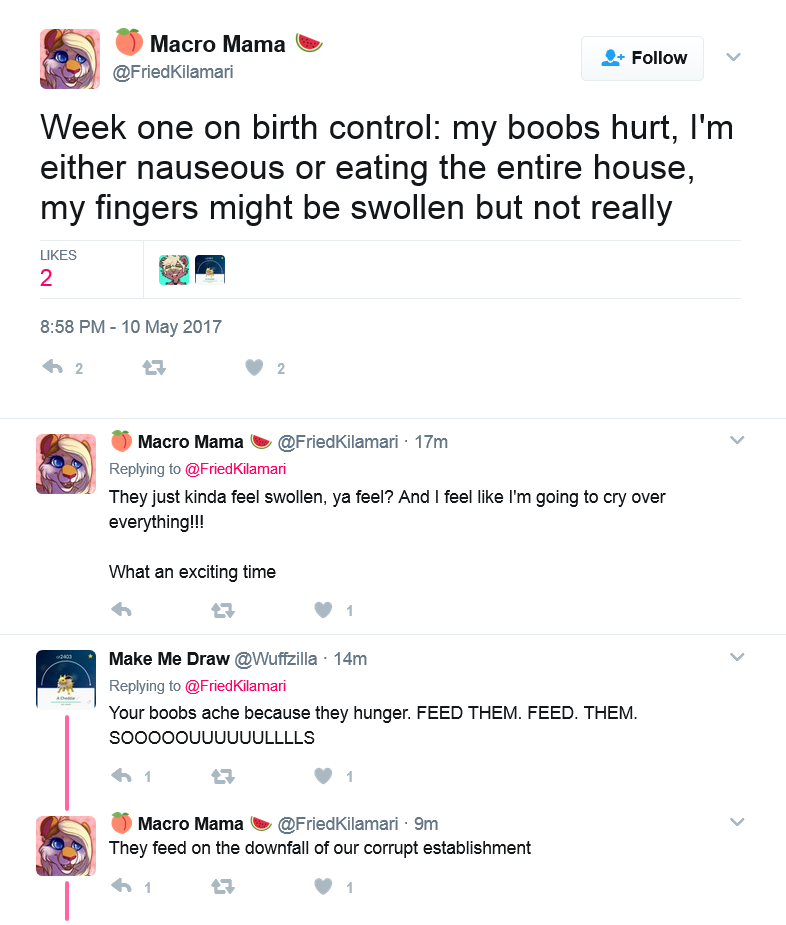The image size is (786, 925).
Task: Like the 'cry over everything' reply
Action: [323, 609]
